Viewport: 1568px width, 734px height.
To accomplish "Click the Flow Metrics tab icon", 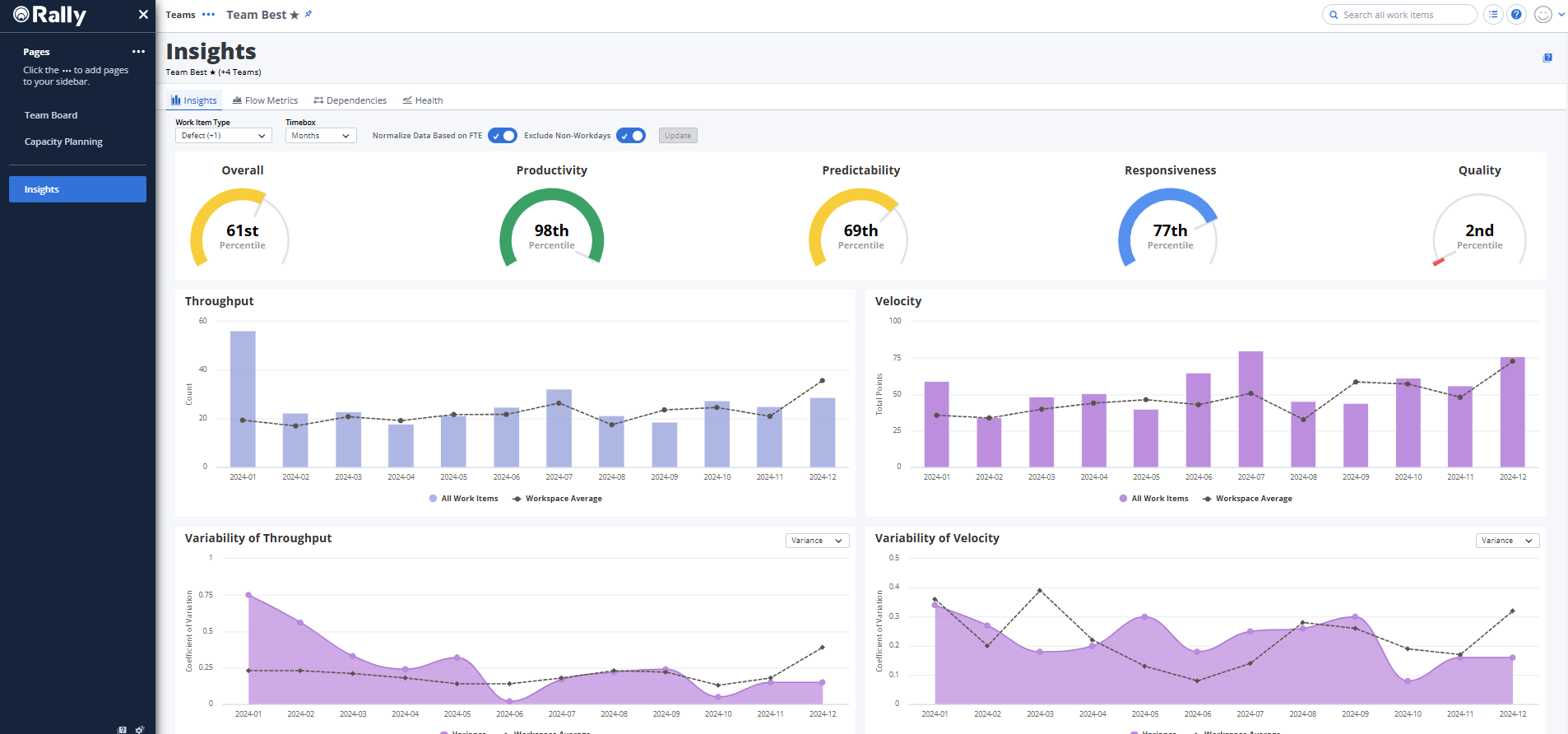I will (x=237, y=100).
